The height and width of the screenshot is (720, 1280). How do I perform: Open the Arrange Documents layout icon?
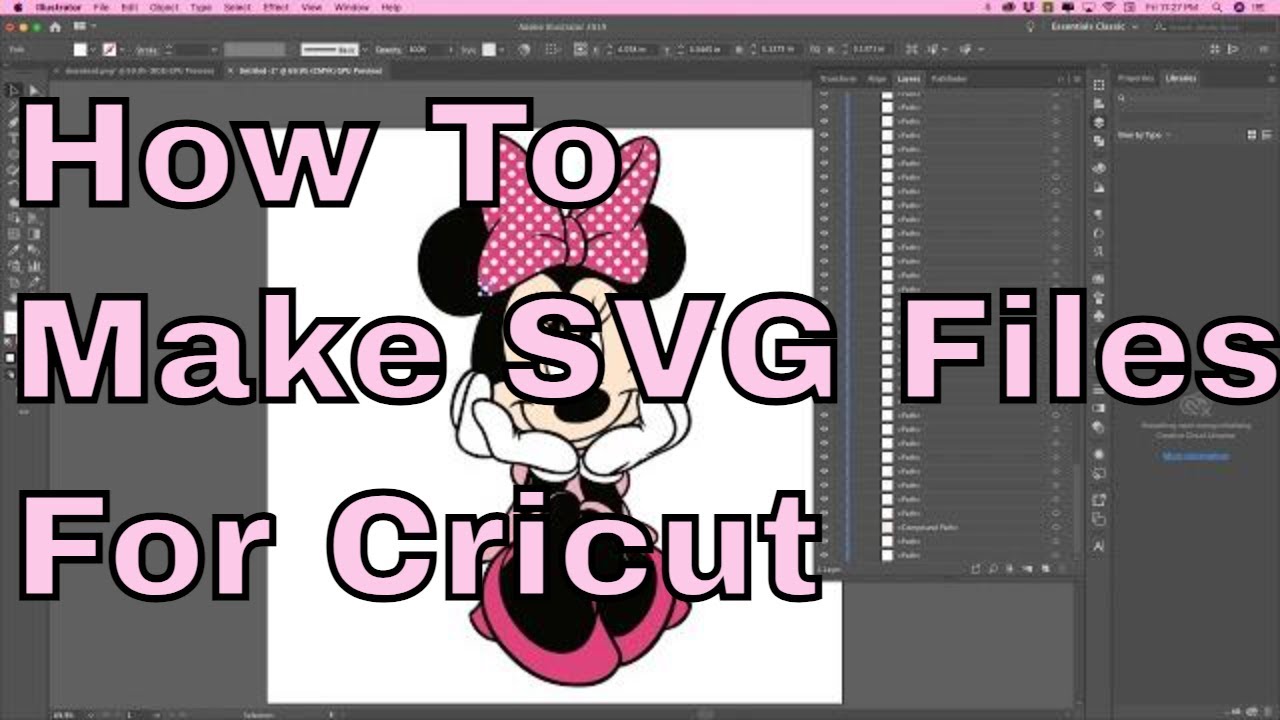80,27
